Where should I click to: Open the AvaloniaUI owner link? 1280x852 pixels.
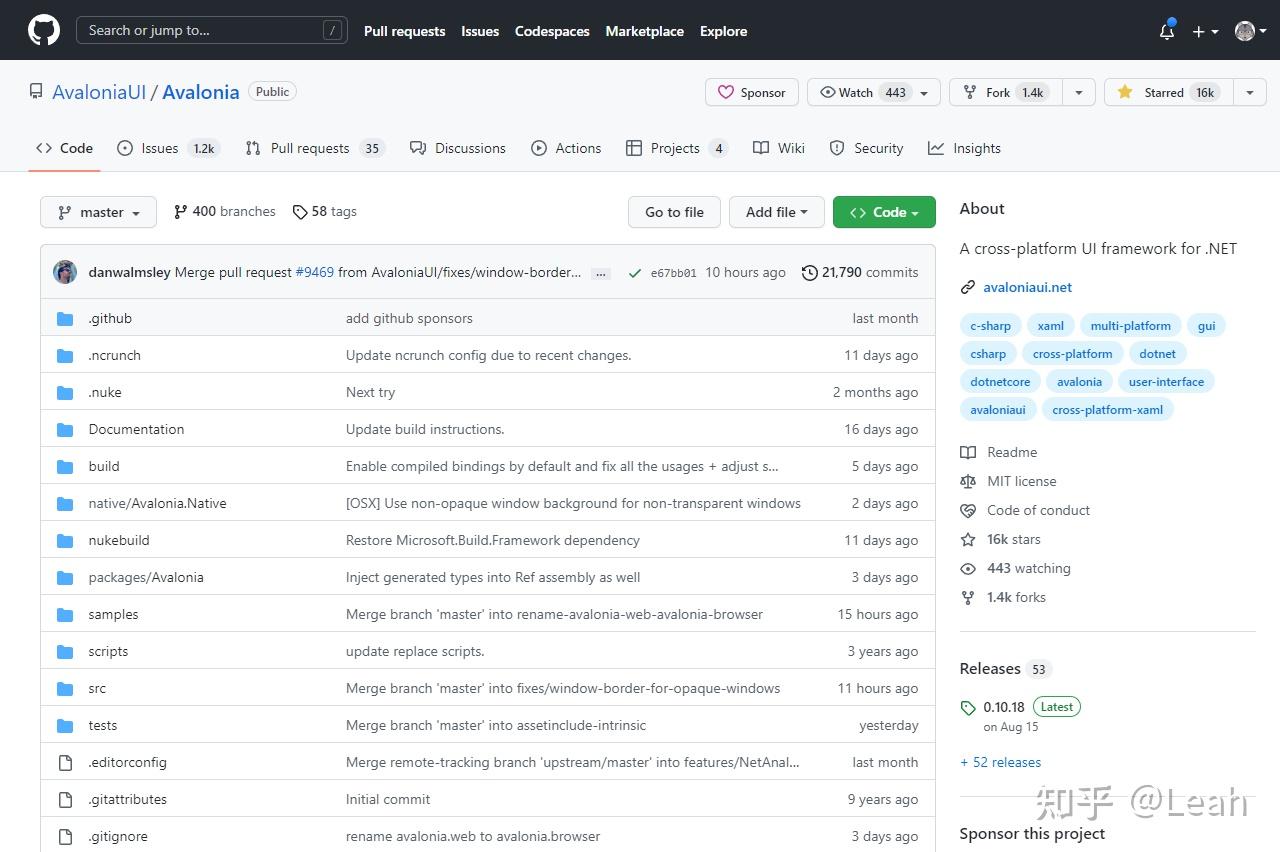pos(99,92)
